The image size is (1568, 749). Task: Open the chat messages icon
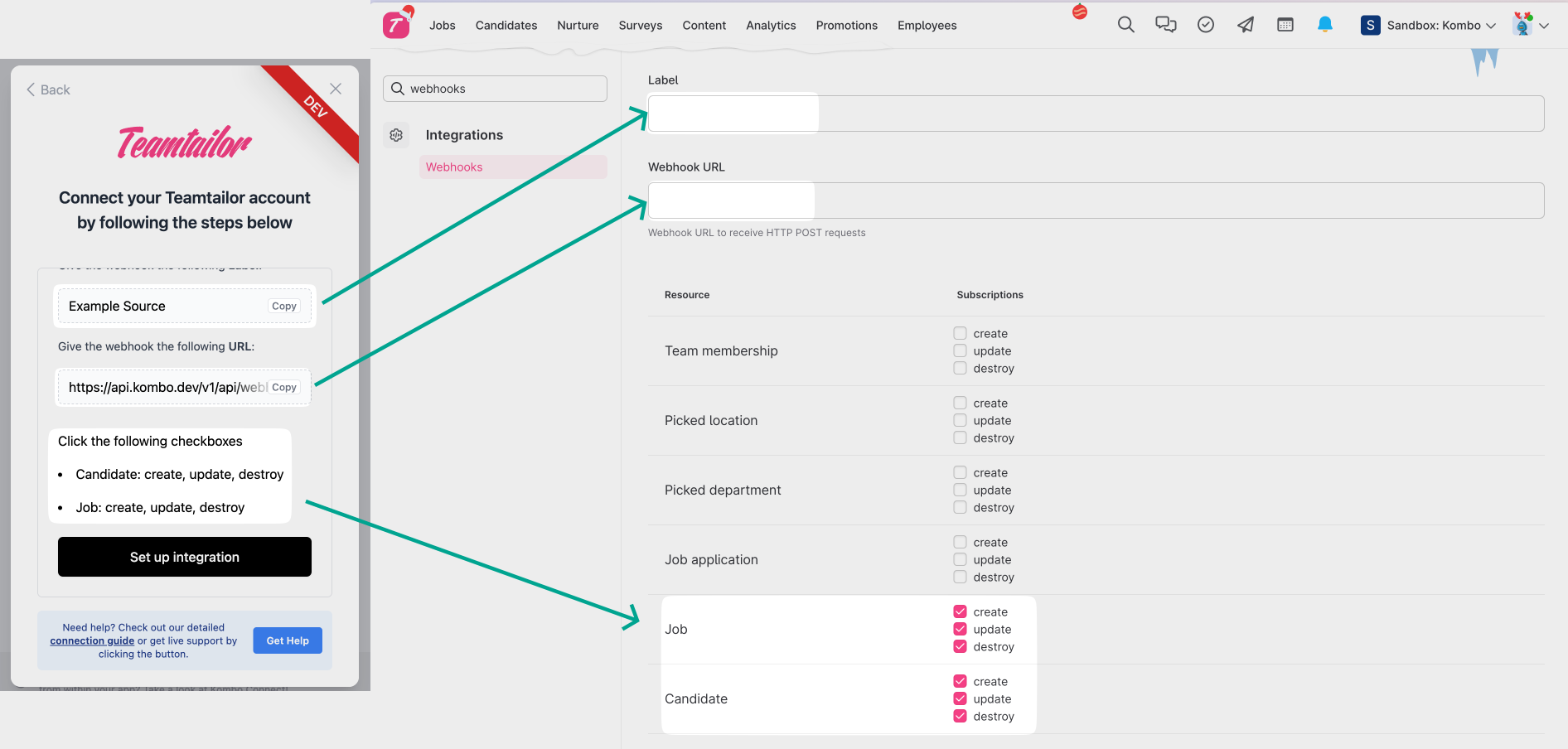pyautogui.click(x=1166, y=25)
